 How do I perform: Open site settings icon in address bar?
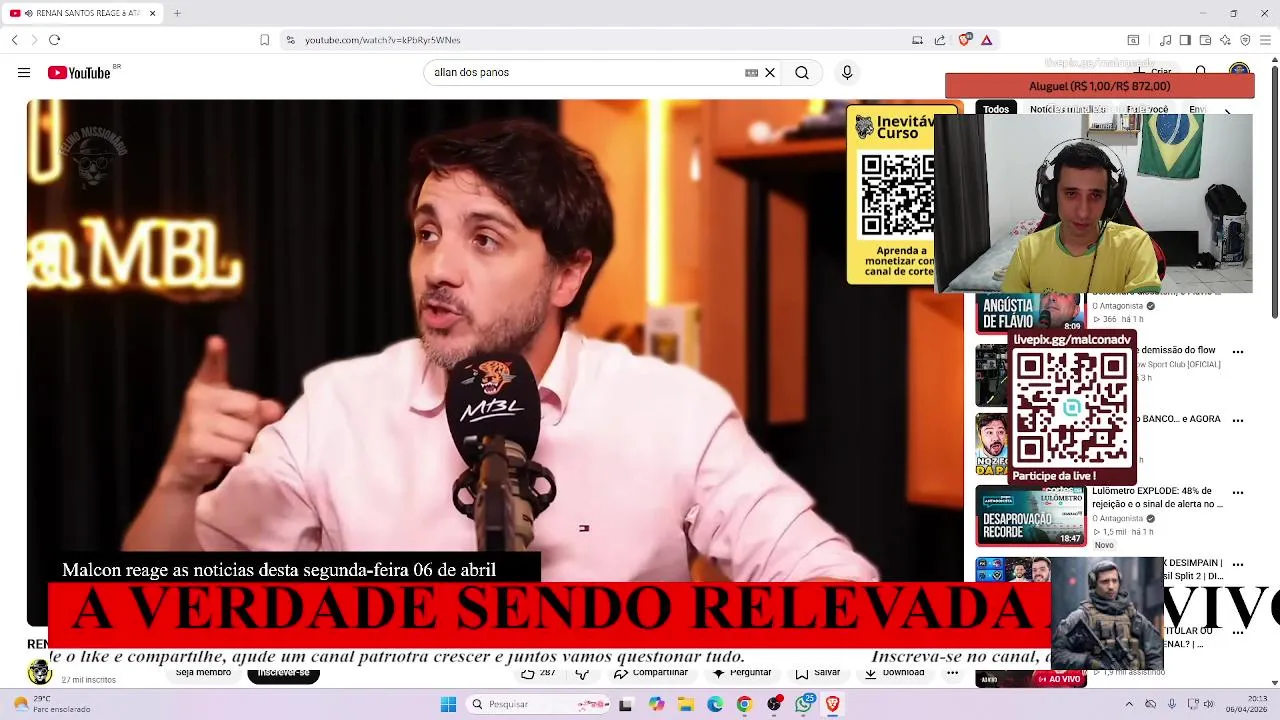pos(290,40)
